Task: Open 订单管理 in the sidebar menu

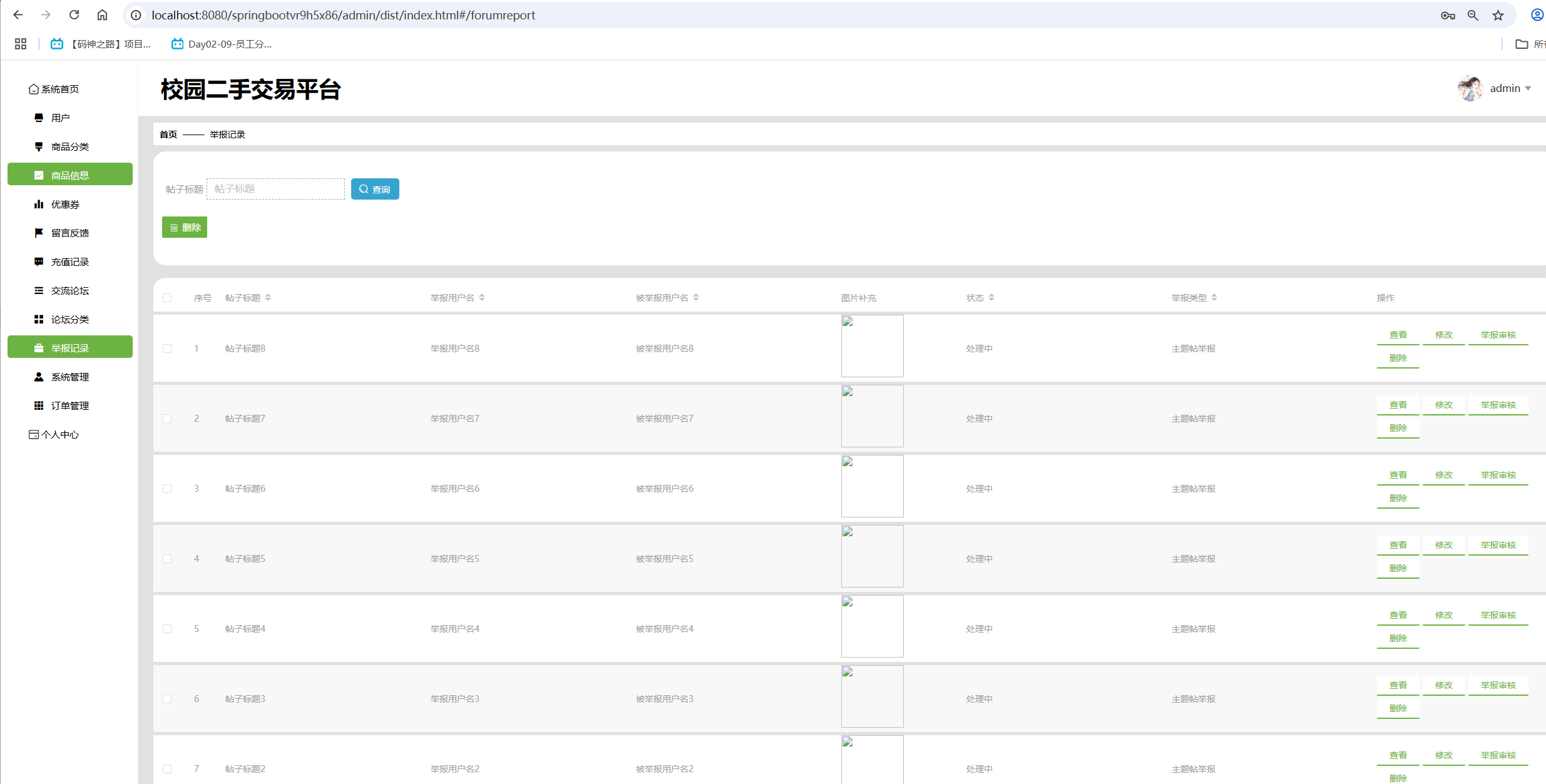Action: tap(69, 405)
